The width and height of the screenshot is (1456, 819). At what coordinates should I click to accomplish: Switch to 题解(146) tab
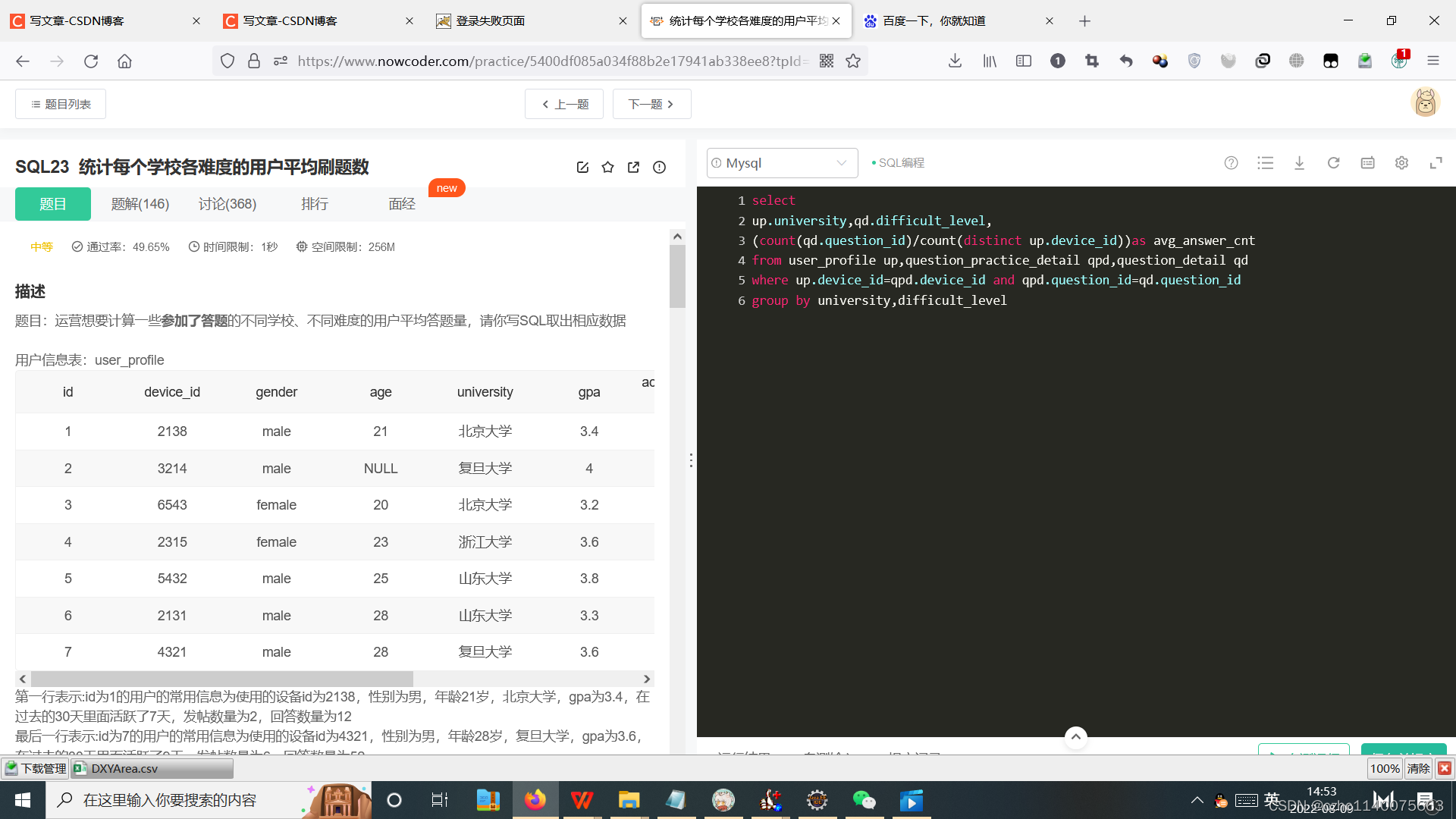tap(140, 204)
